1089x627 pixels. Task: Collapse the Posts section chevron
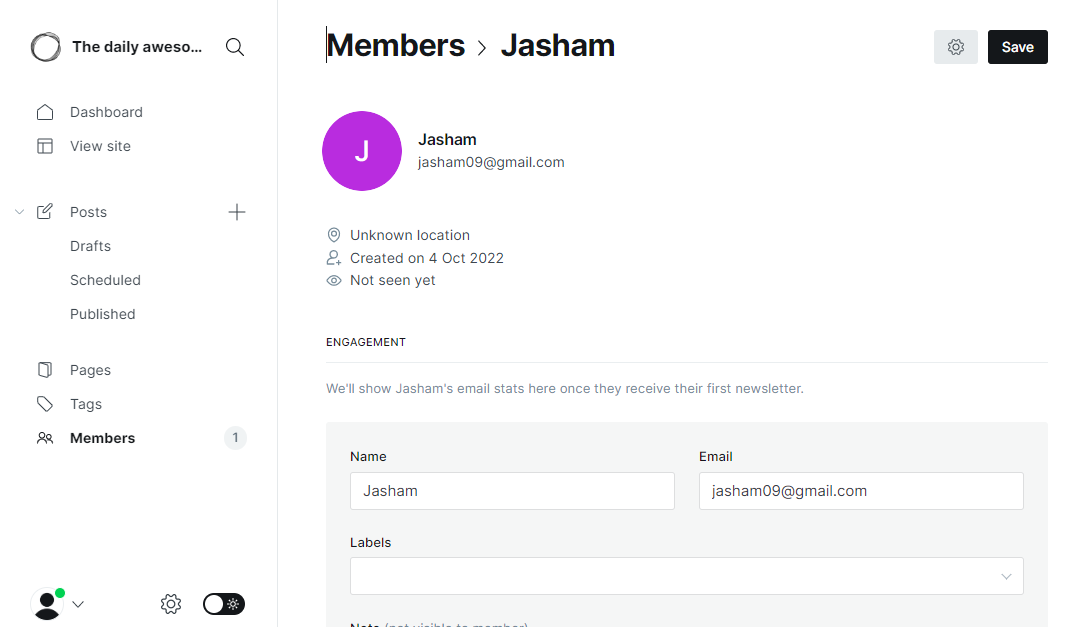(18, 211)
